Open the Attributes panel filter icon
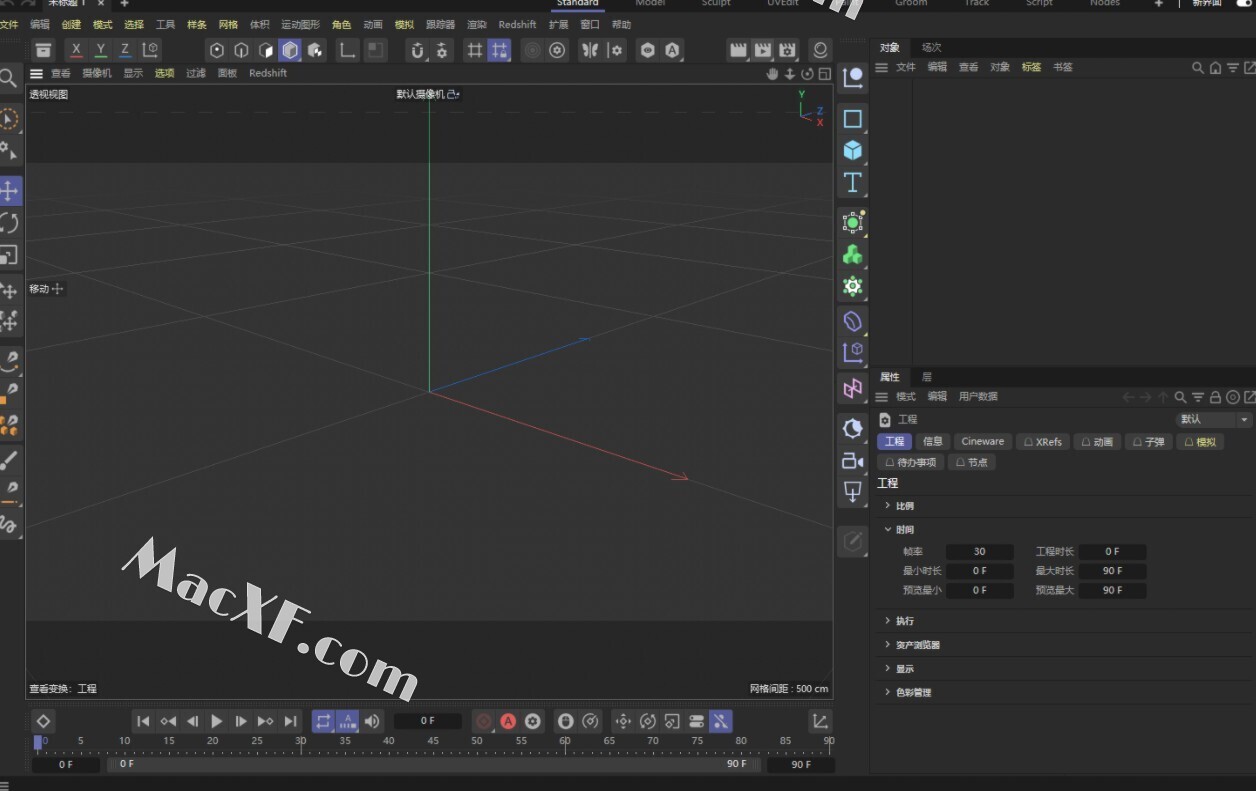 [1197, 397]
